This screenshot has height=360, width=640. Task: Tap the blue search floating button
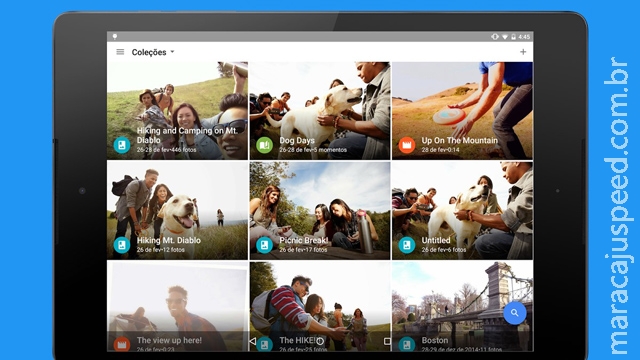(x=515, y=313)
